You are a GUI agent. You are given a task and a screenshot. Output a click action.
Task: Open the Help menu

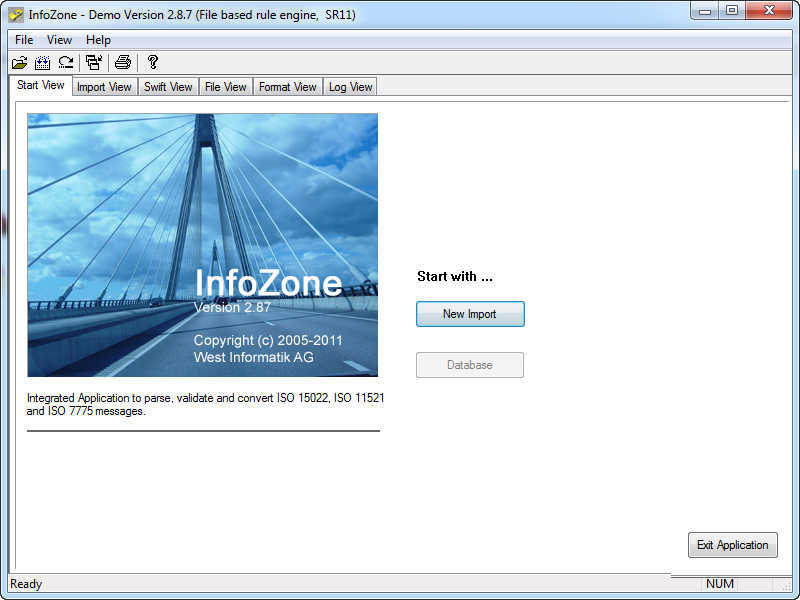98,40
